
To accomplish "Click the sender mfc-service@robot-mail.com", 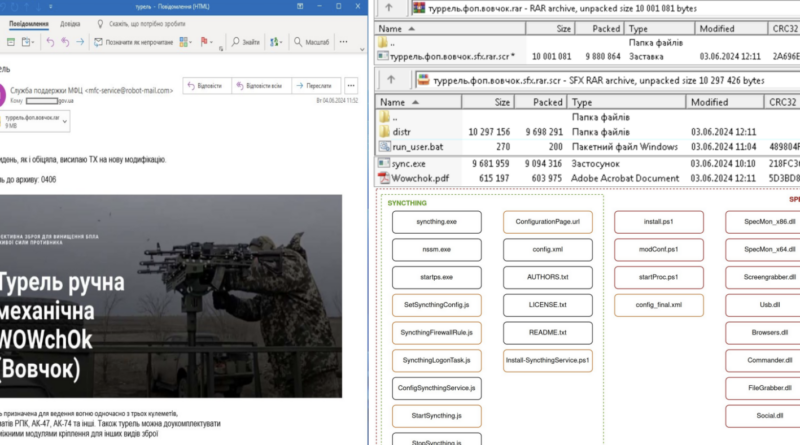I will pos(91,90).
